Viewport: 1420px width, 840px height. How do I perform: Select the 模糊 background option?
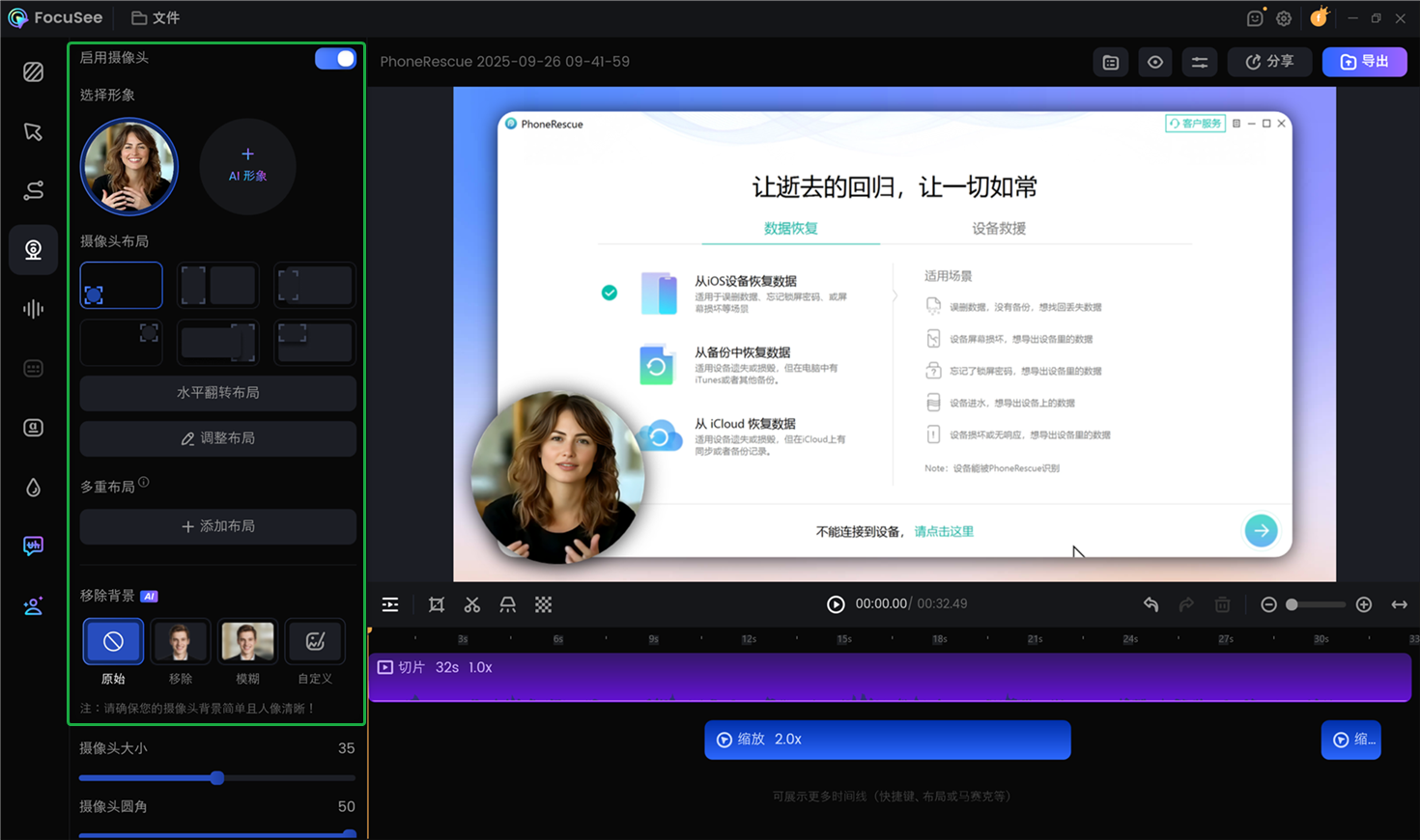247,642
